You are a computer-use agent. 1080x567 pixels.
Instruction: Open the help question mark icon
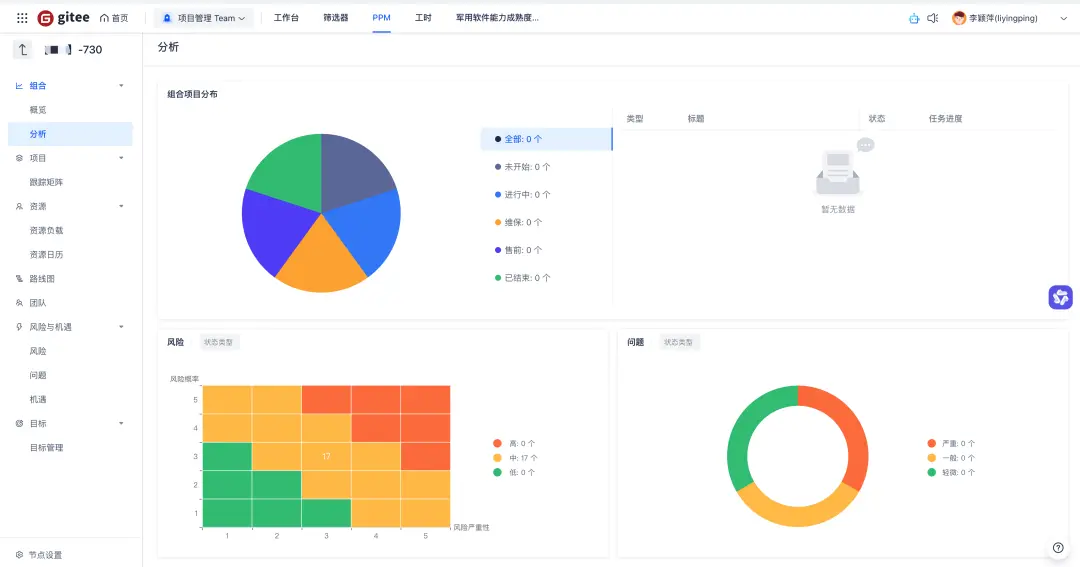(1058, 548)
